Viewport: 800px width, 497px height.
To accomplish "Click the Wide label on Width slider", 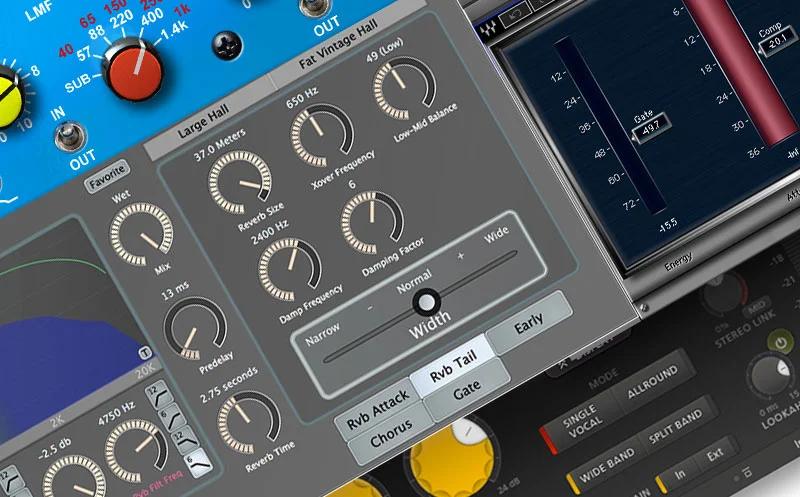I will (x=496, y=235).
